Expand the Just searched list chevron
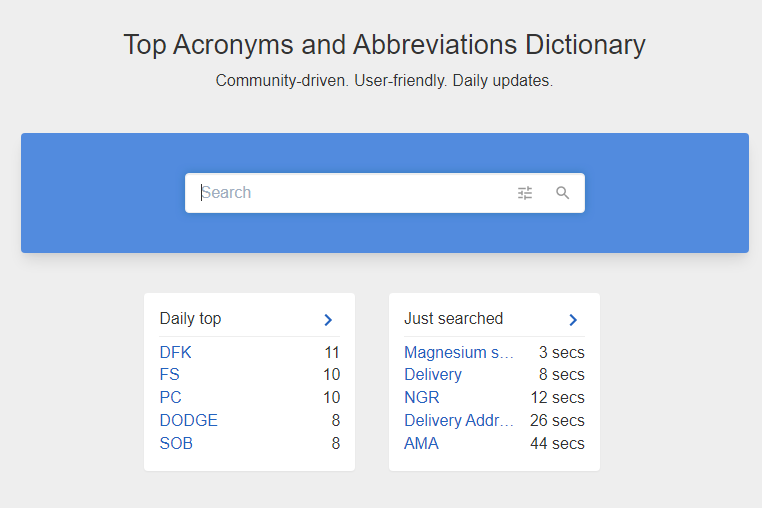762x508 pixels. coord(573,319)
